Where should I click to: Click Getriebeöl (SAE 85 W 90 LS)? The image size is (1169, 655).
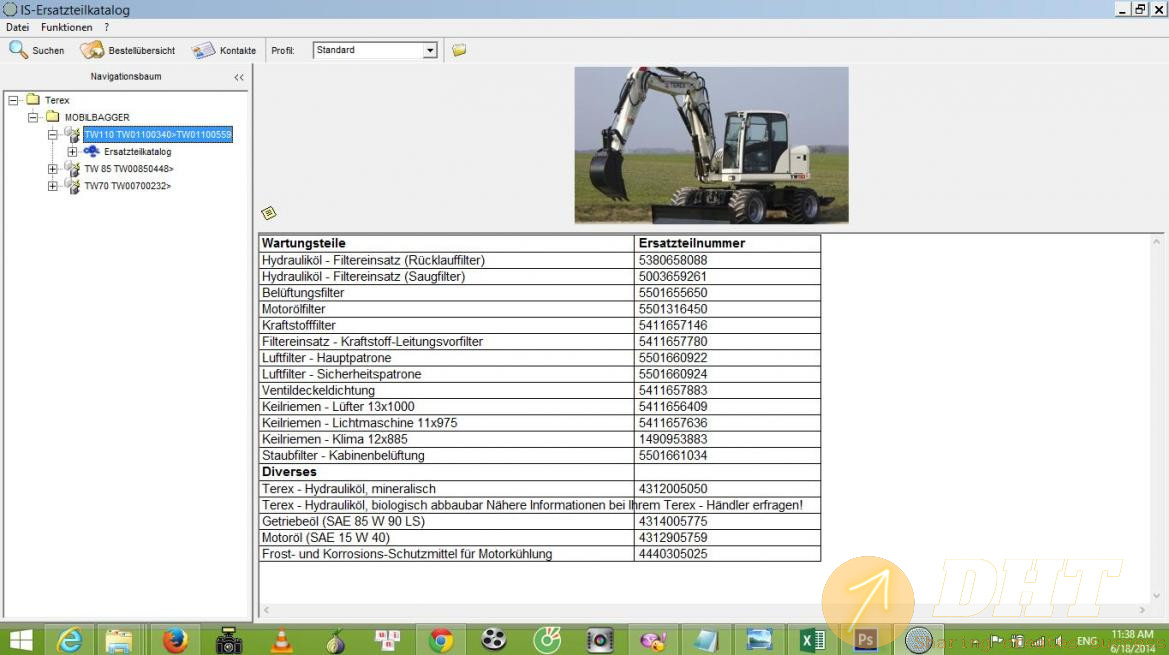[343, 521]
